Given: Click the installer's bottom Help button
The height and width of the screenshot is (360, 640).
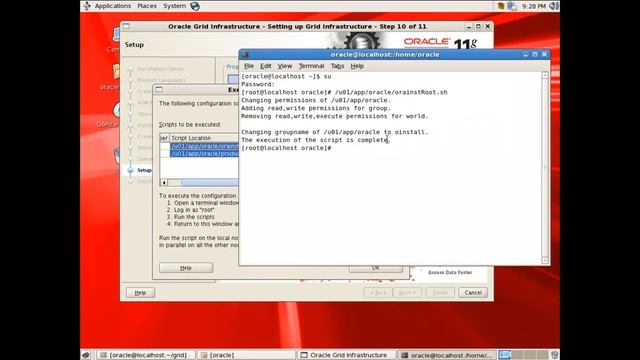Looking at the screenshot, I should tap(140, 293).
